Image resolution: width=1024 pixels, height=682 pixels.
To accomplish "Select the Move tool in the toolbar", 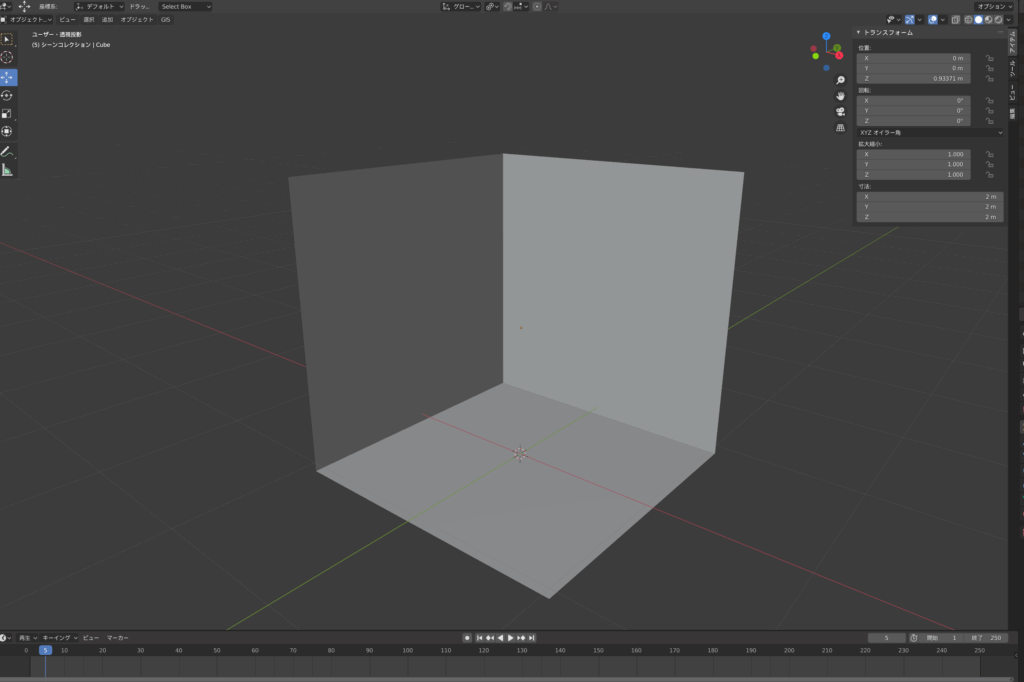I will (8, 77).
